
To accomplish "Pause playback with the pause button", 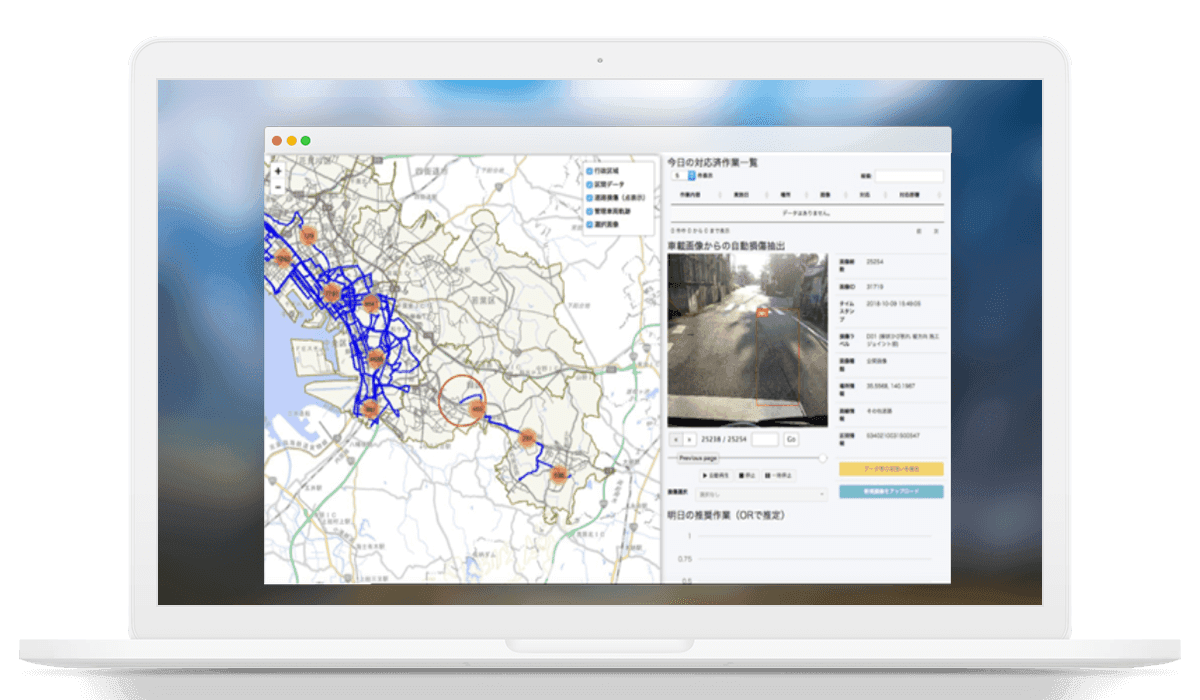I will click(x=780, y=475).
